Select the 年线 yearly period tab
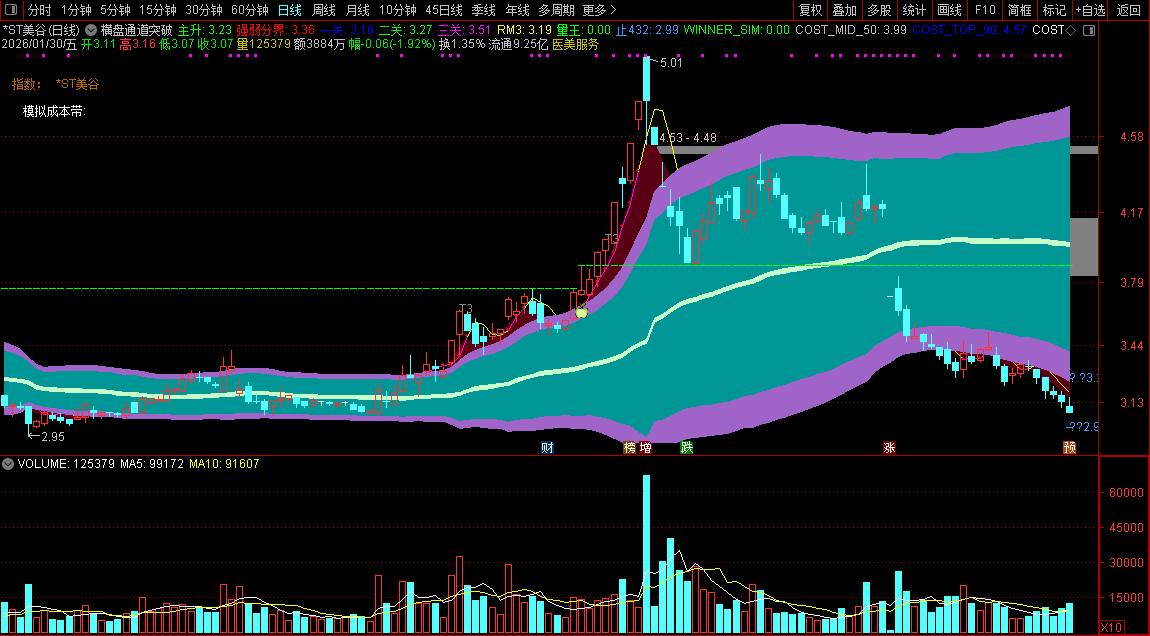Screen dimensions: 1150x636 click(x=517, y=10)
